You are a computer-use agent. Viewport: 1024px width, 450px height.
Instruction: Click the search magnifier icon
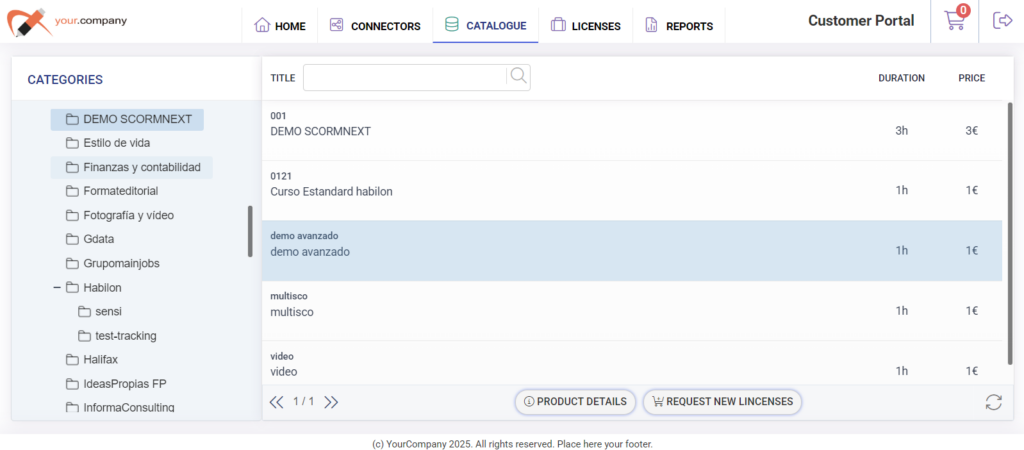(x=519, y=76)
